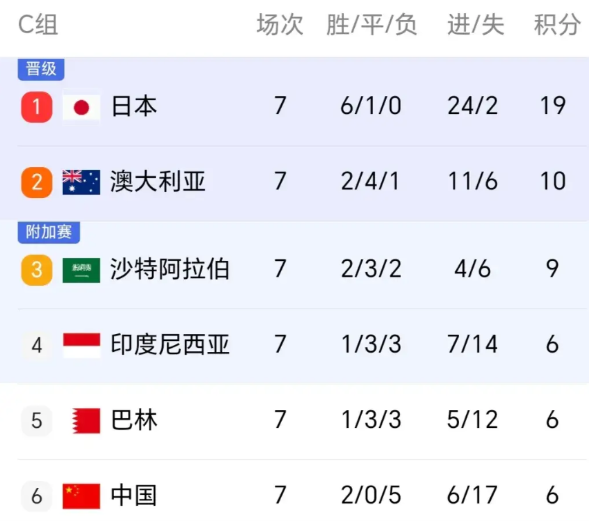The image size is (589, 521).
Task: Click the Japan flag icon
Action: click(x=82, y=107)
